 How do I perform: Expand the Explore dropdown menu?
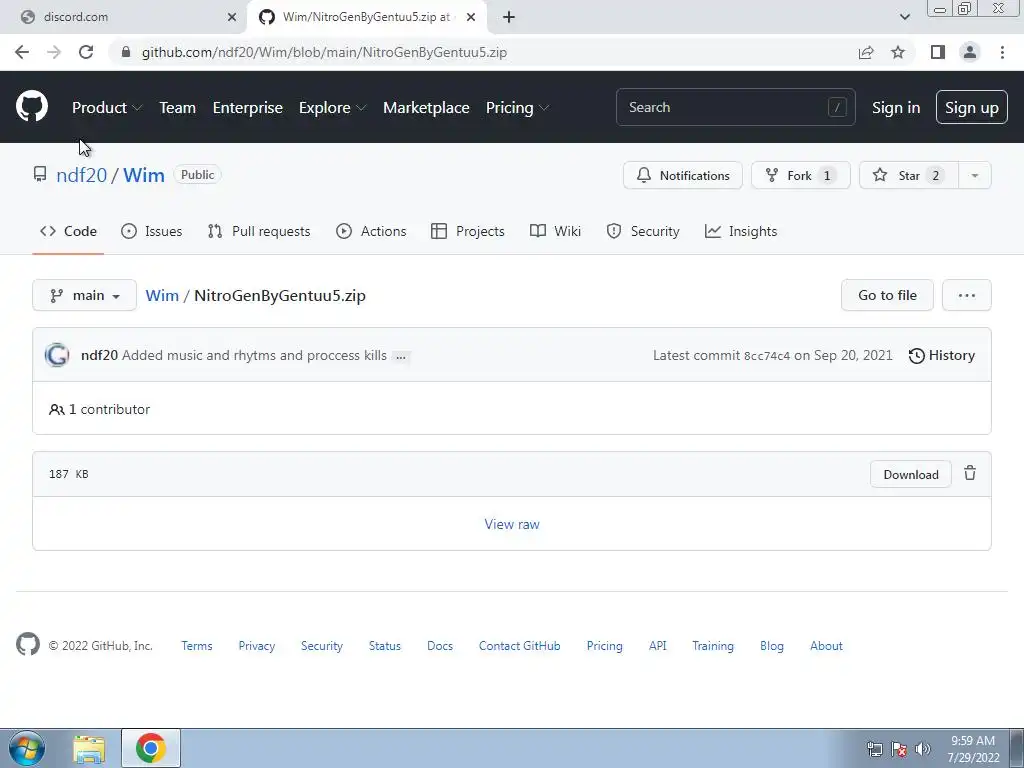pos(332,107)
